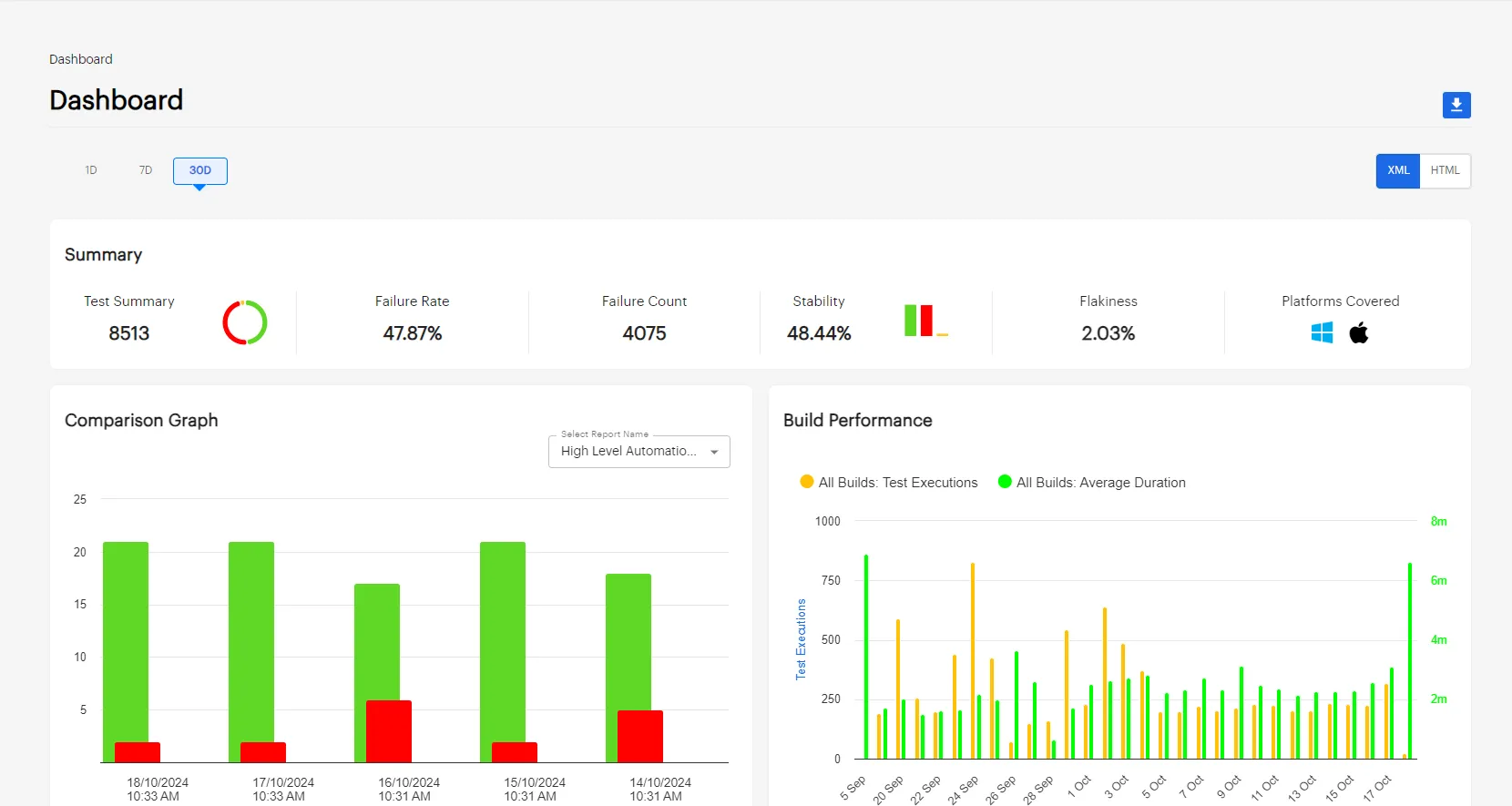
Task: Click the dropdown arrow beside High Level Automation
Action: (714, 452)
